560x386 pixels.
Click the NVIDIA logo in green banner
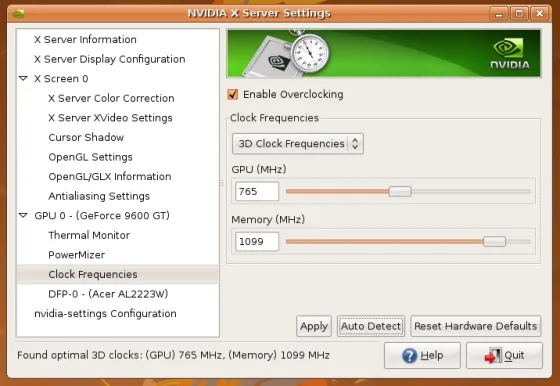point(510,54)
